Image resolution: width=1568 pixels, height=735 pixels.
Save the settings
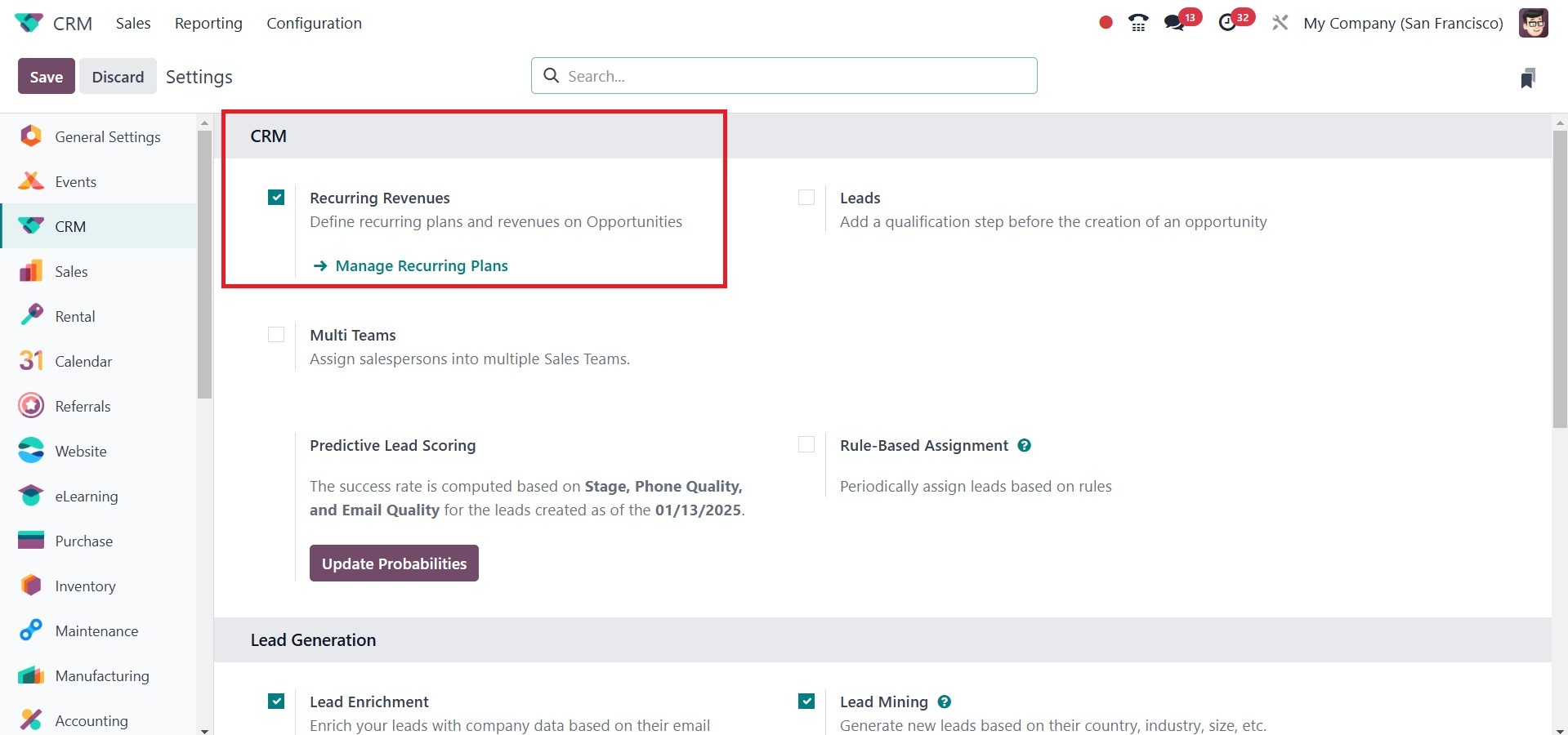point(47,76)
